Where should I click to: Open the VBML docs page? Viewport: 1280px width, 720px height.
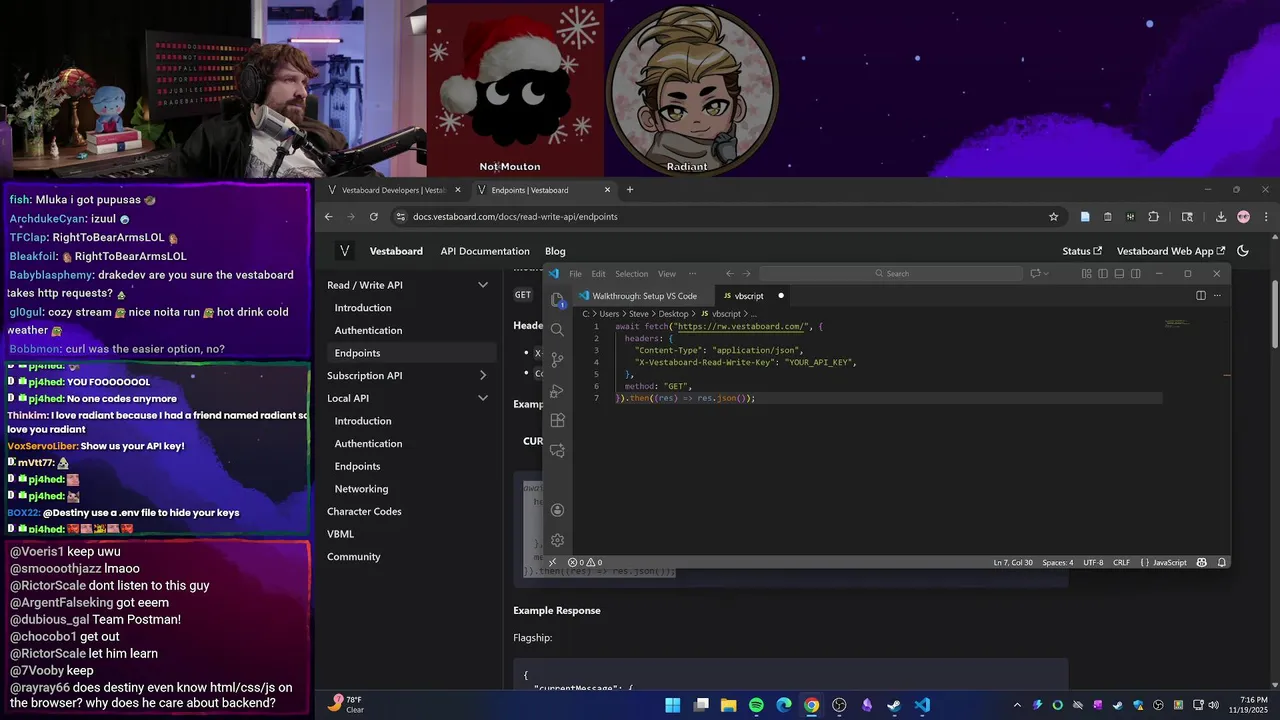coord(340,534)
